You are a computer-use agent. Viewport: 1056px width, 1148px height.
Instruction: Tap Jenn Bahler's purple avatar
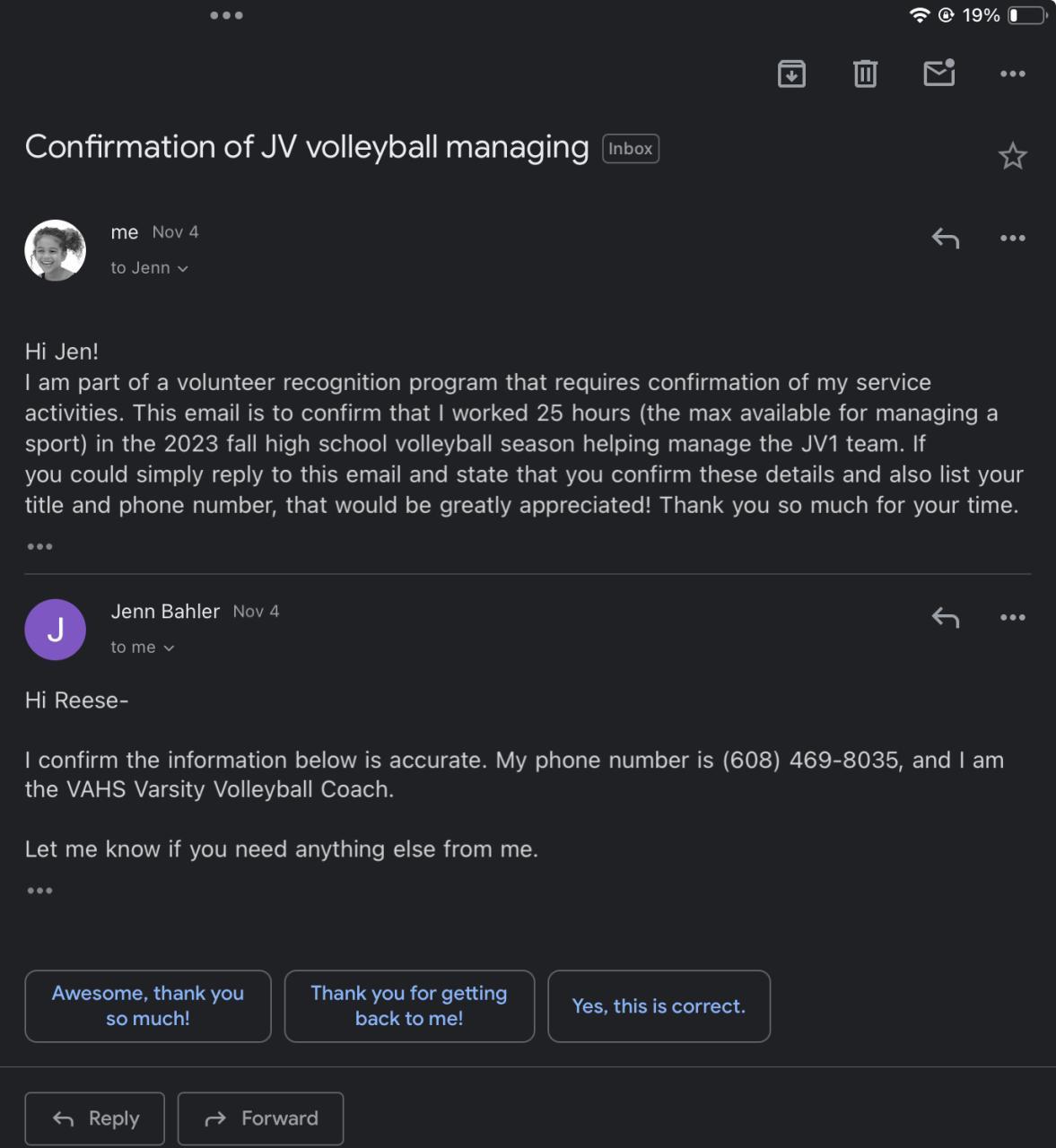[56, 630]
